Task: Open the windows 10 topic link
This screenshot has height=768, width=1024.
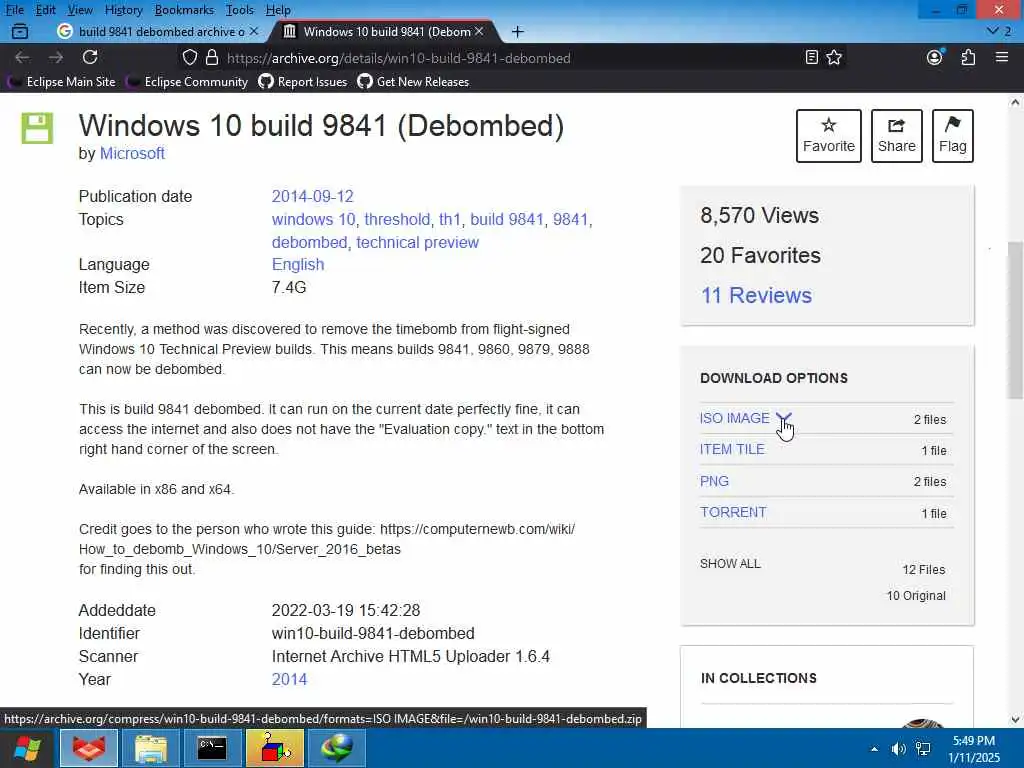Action: 313,219
